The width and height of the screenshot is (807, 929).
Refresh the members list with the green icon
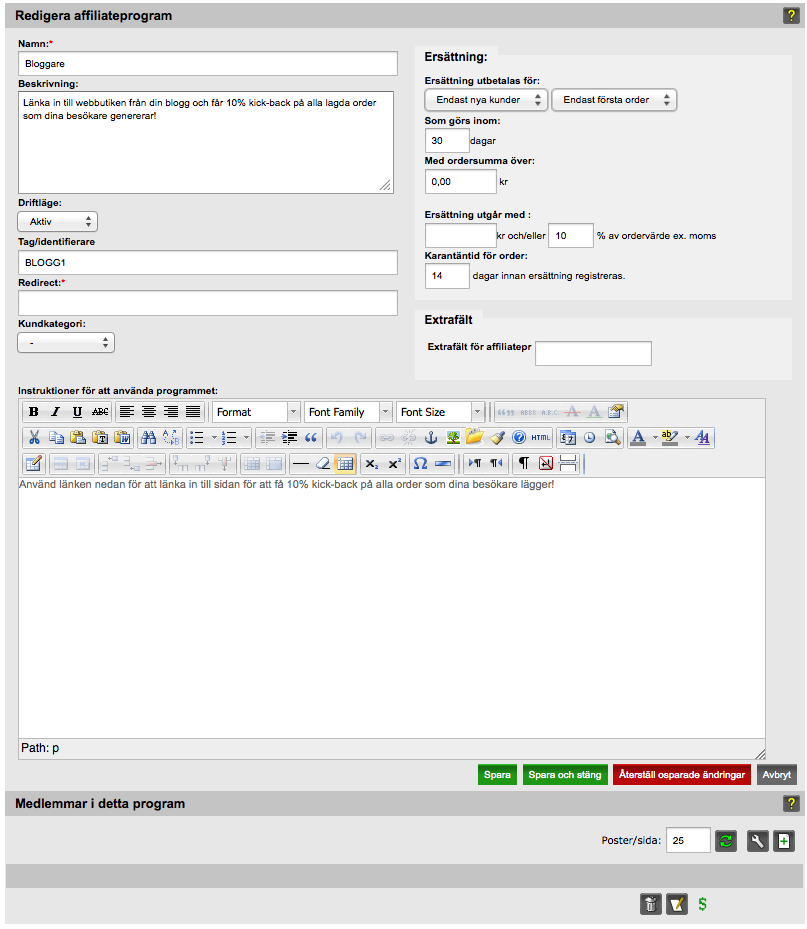click(726, 840)
